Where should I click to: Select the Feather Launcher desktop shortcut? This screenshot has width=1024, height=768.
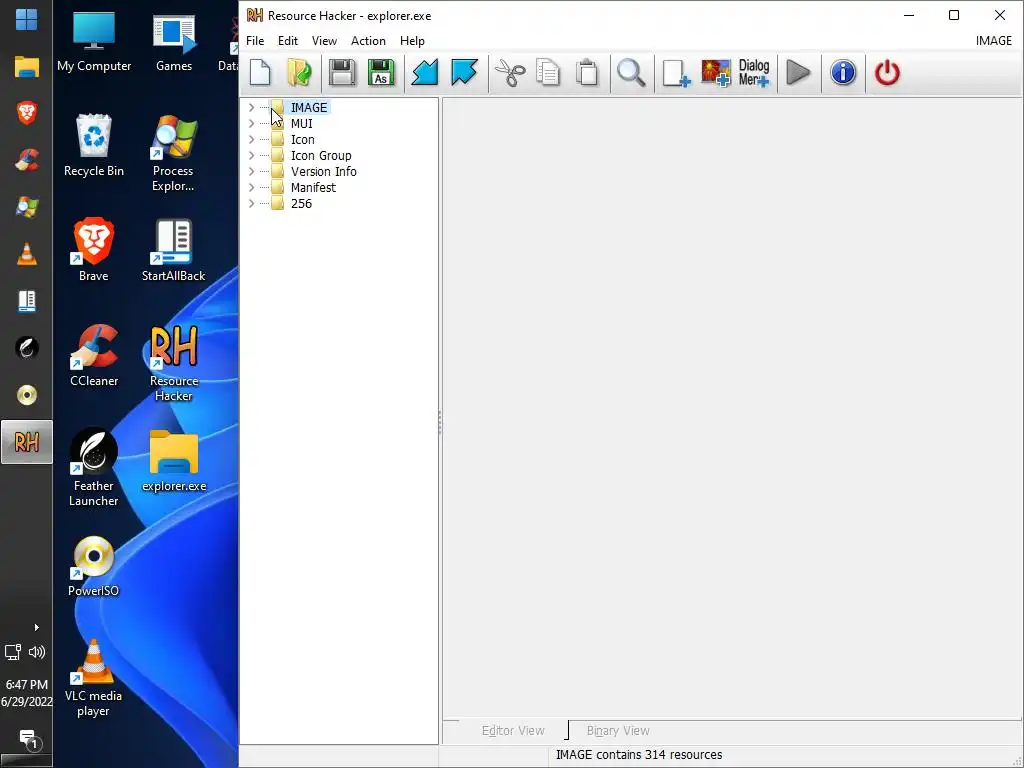pos(94,468)
